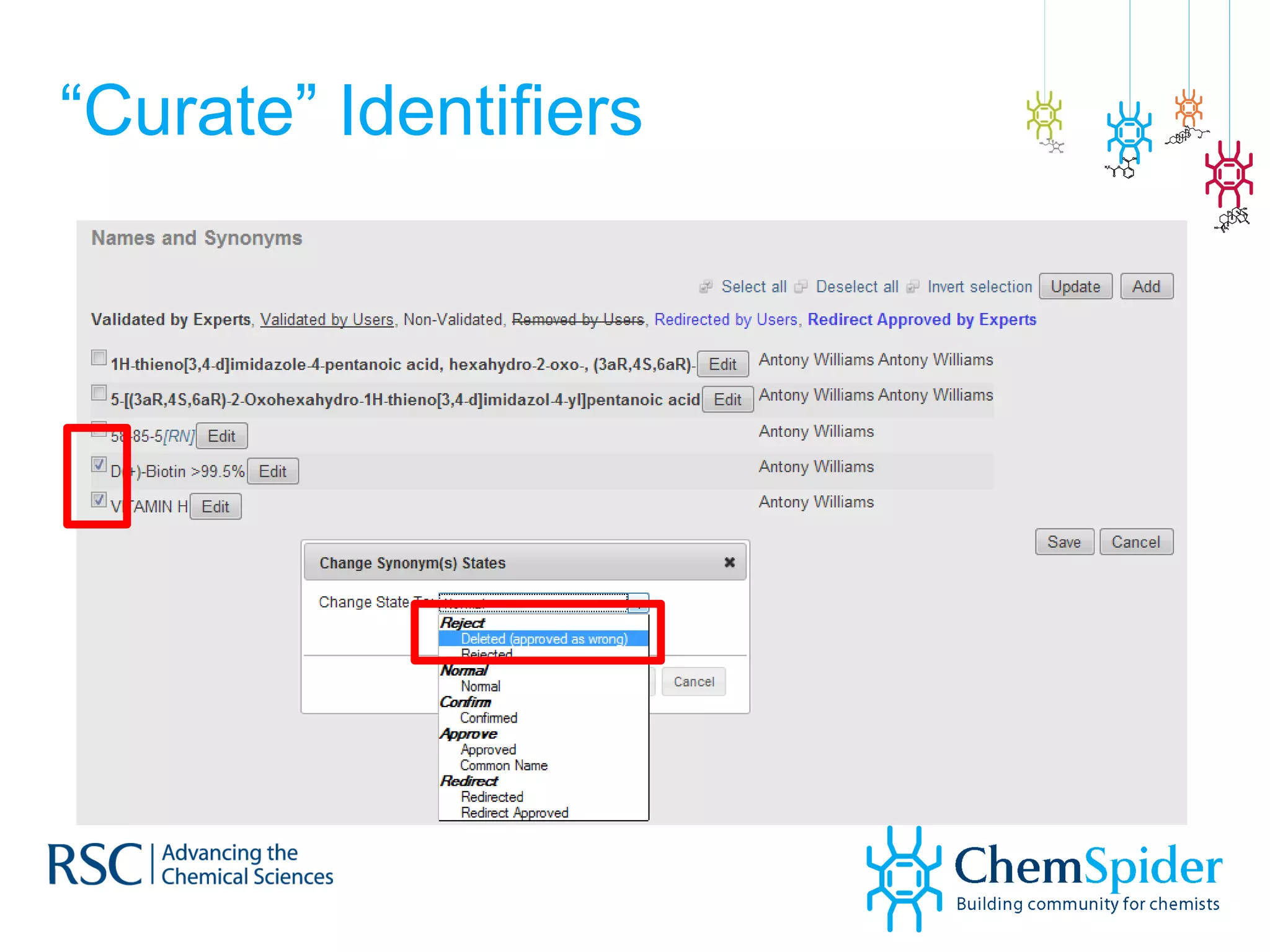Click Antony Williams in the VITAMIN H row
This screenshot has height=952, width=1270.
pos(817,501)
